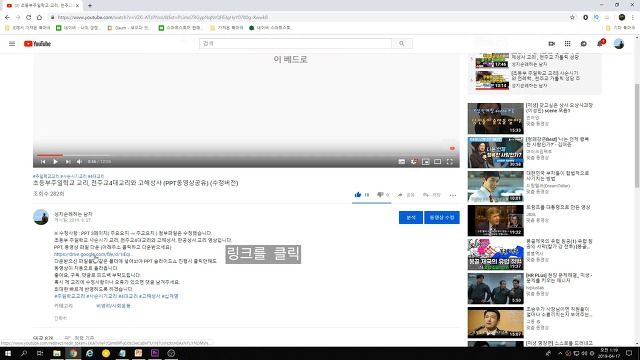Open the 몽골제국의 유럽 침공 video thumbnail
Image resolution: width=640 pixels, height=360 pixels.
[496, 255]
